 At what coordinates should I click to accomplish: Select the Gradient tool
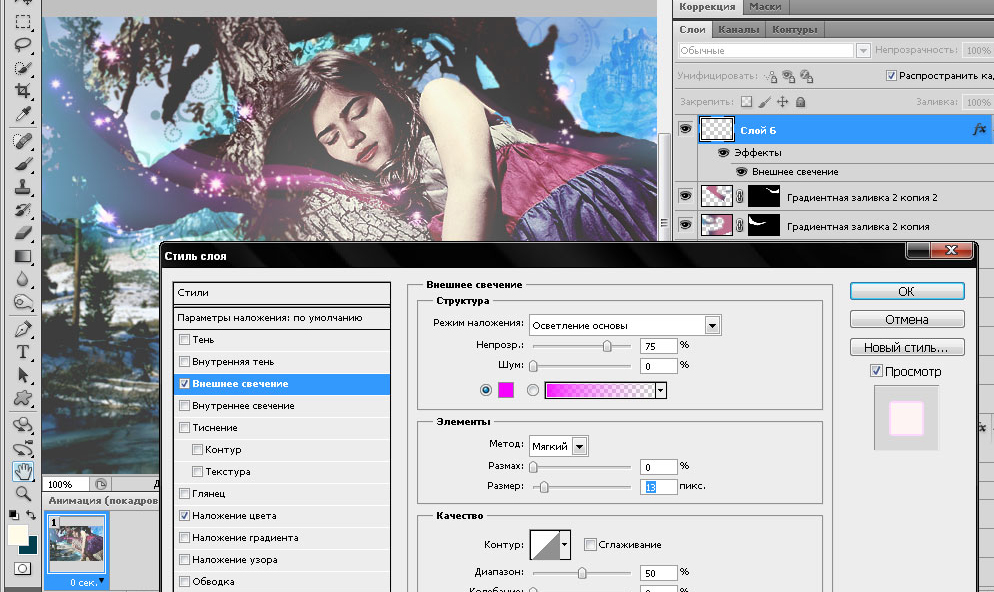[x=23, y=256]
